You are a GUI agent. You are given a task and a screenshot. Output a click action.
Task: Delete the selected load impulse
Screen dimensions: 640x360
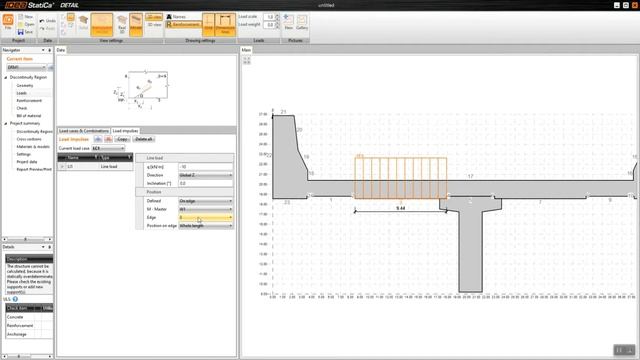tap(108, 139)
